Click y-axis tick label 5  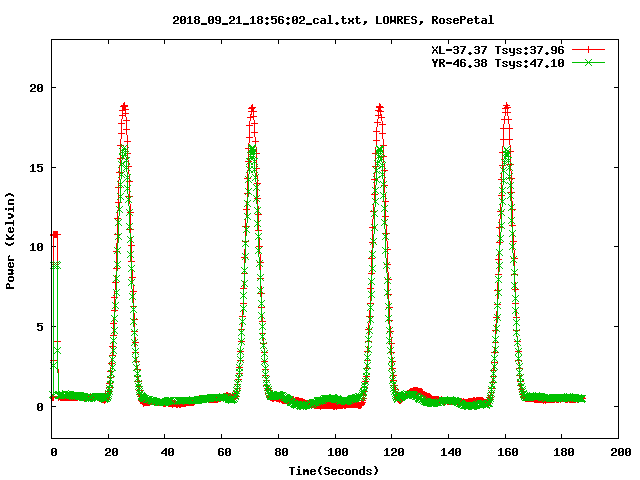coord(40,327)
